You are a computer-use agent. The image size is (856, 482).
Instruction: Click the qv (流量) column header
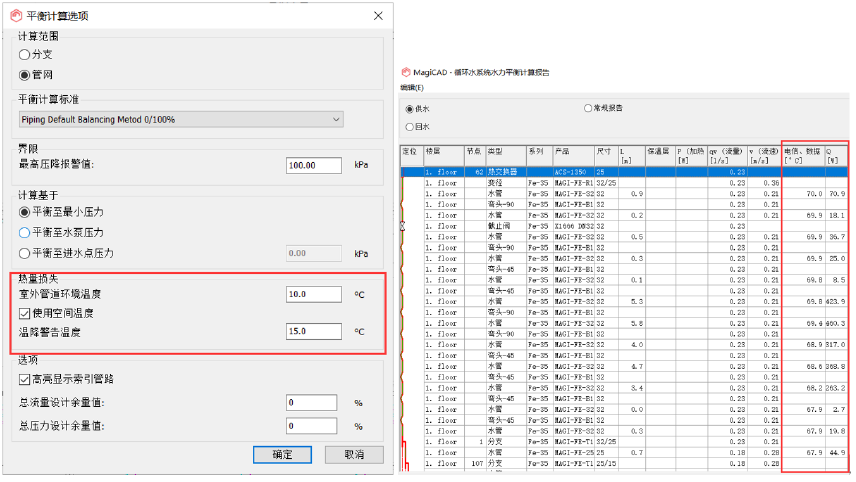tap(727, 156)
